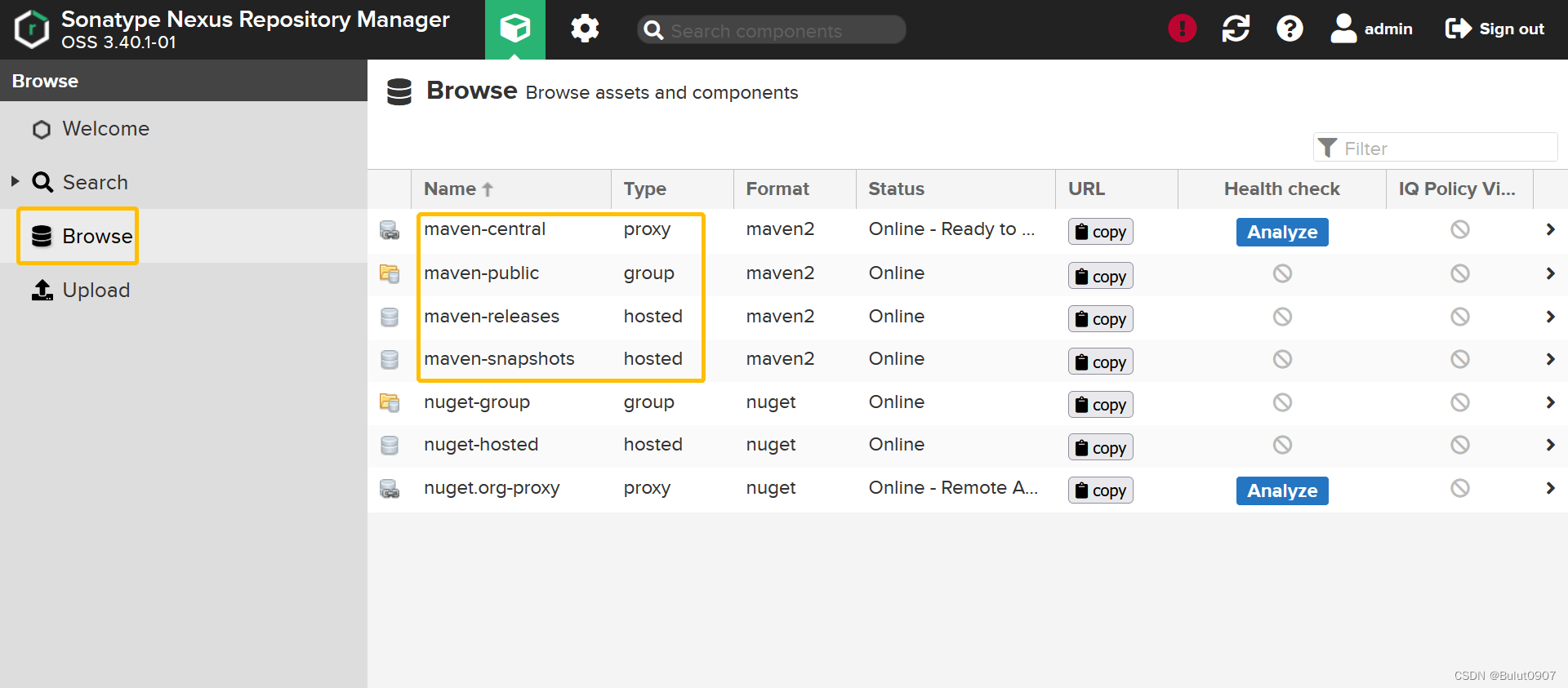The width and height of the screenshot is (1568, 688).
Task: Open the maven-releases row chevron
Action: 1550,317
